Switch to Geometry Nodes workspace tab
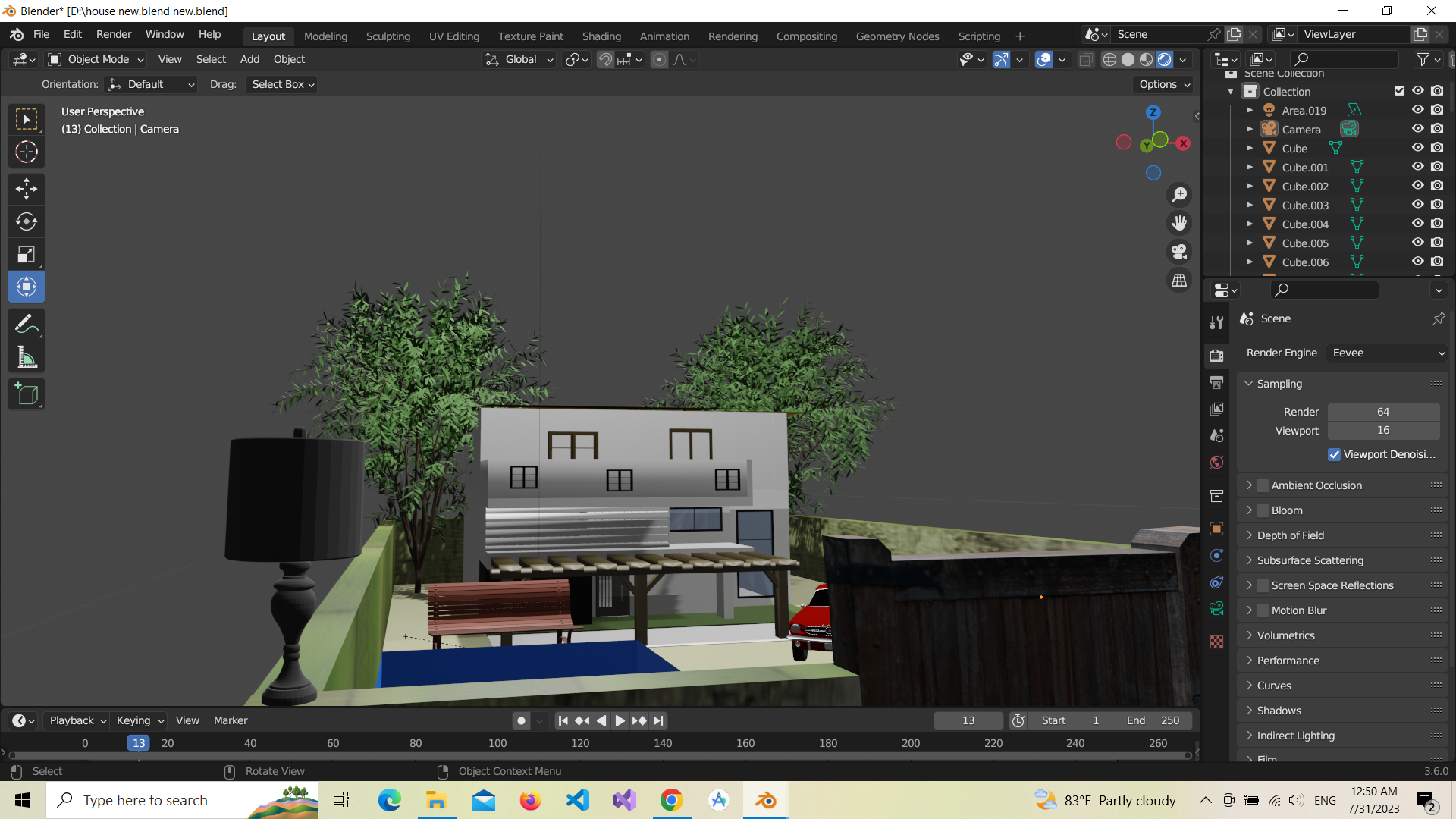 coord(897,36)
